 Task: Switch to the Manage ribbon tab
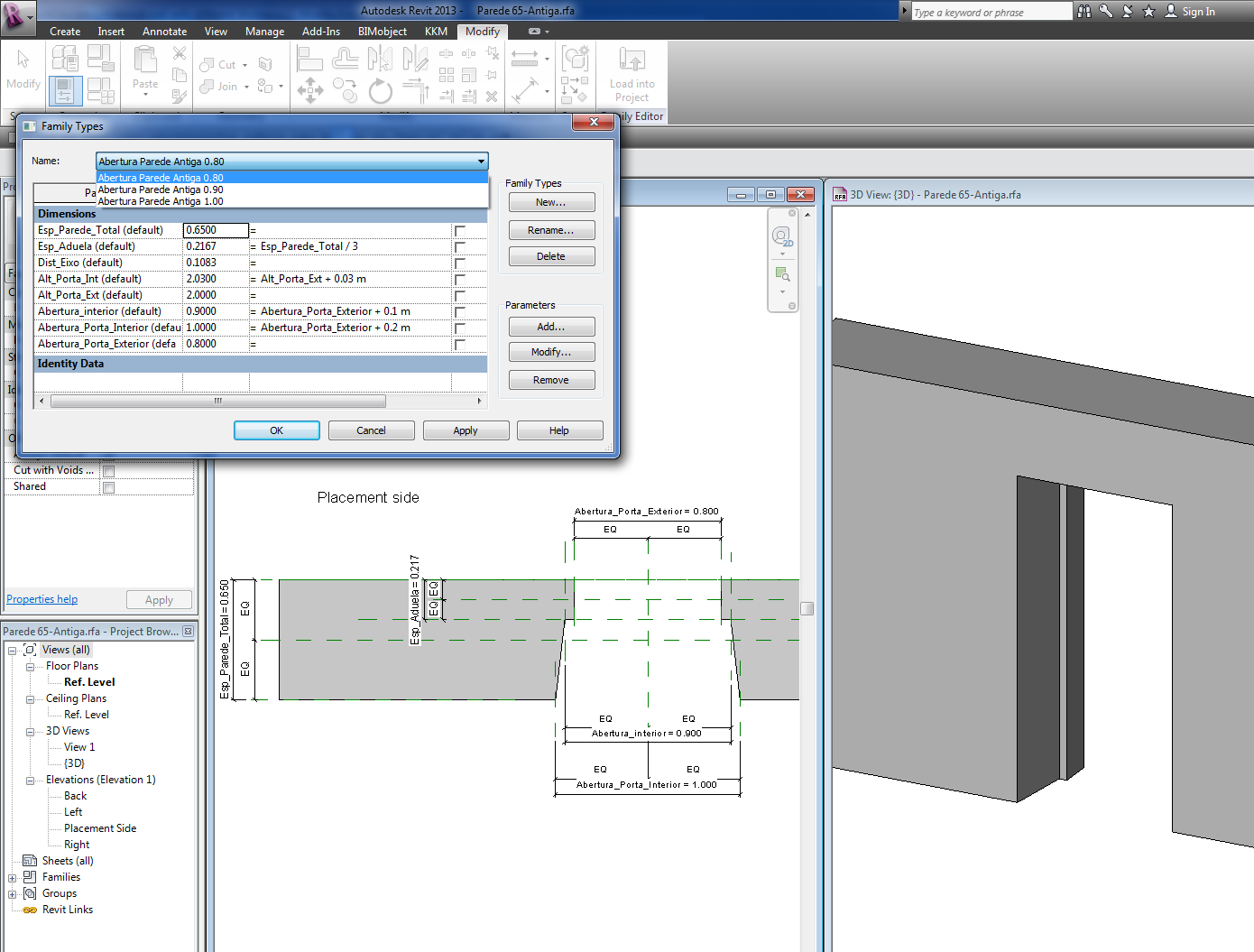pos(264,32)
